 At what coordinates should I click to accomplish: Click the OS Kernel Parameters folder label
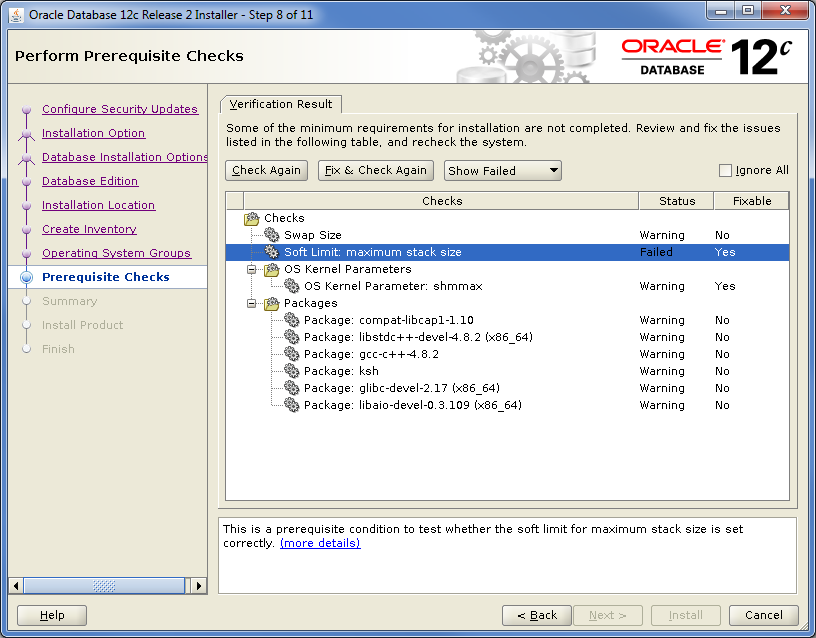tap(348, 269)
